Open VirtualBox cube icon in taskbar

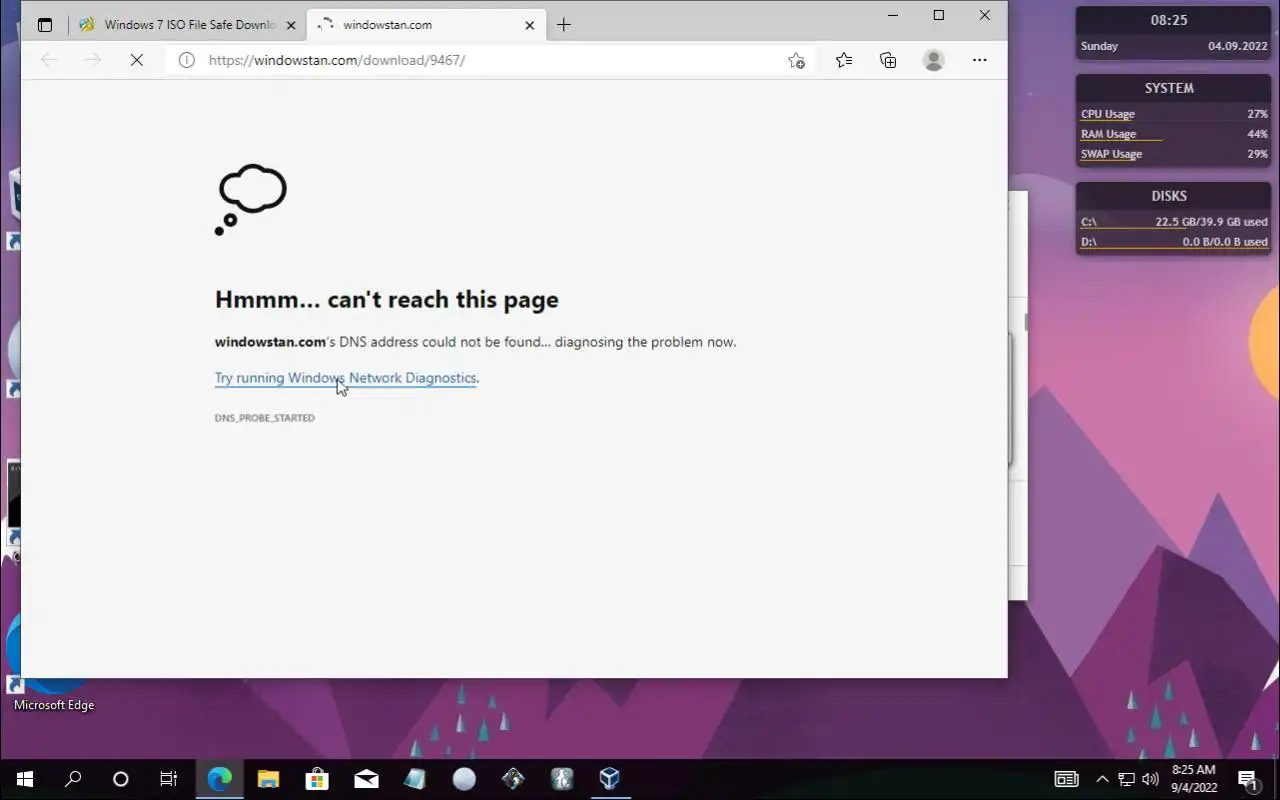click(610, 779)
